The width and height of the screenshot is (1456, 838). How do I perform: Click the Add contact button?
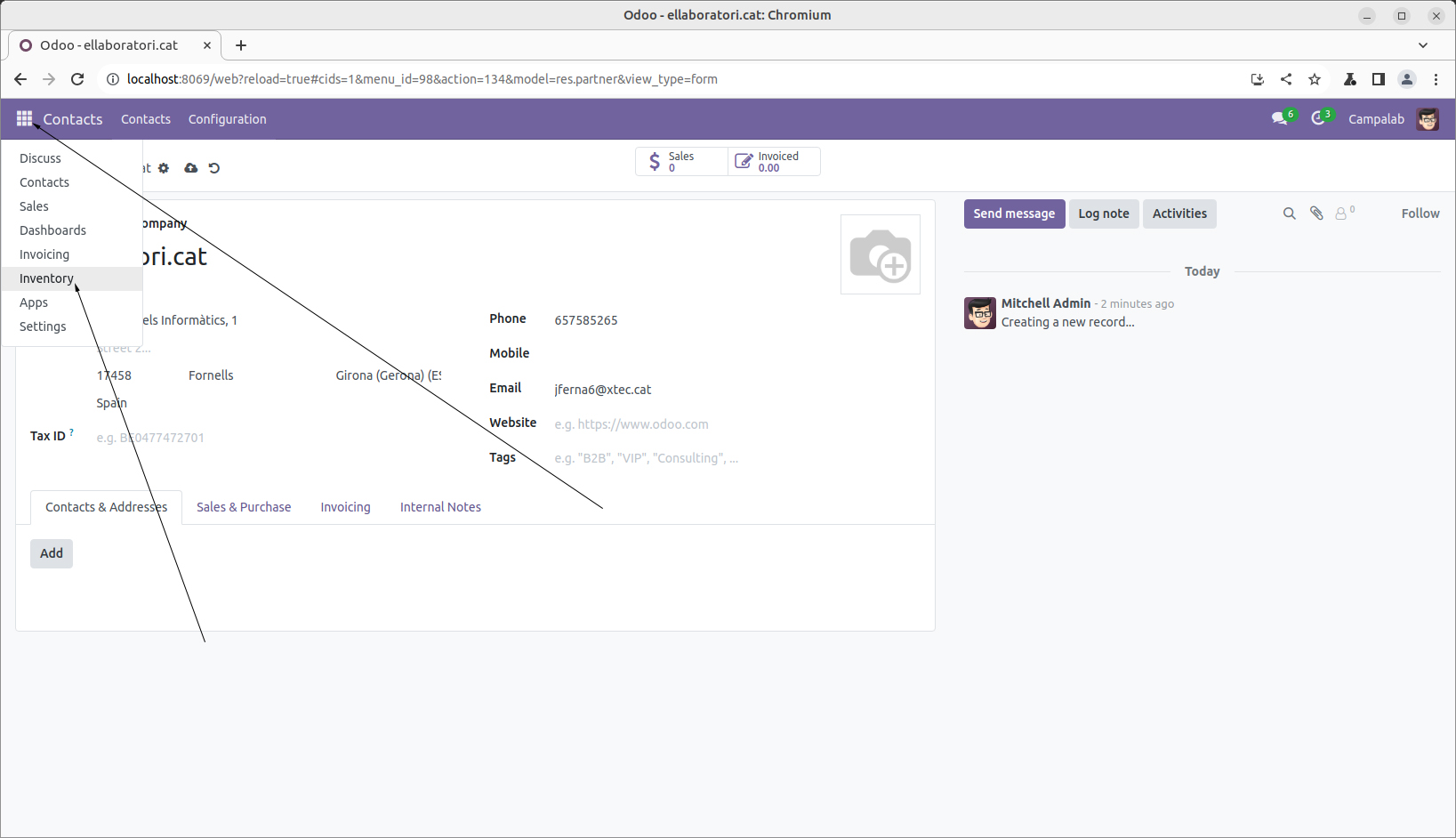coord(52,553)
